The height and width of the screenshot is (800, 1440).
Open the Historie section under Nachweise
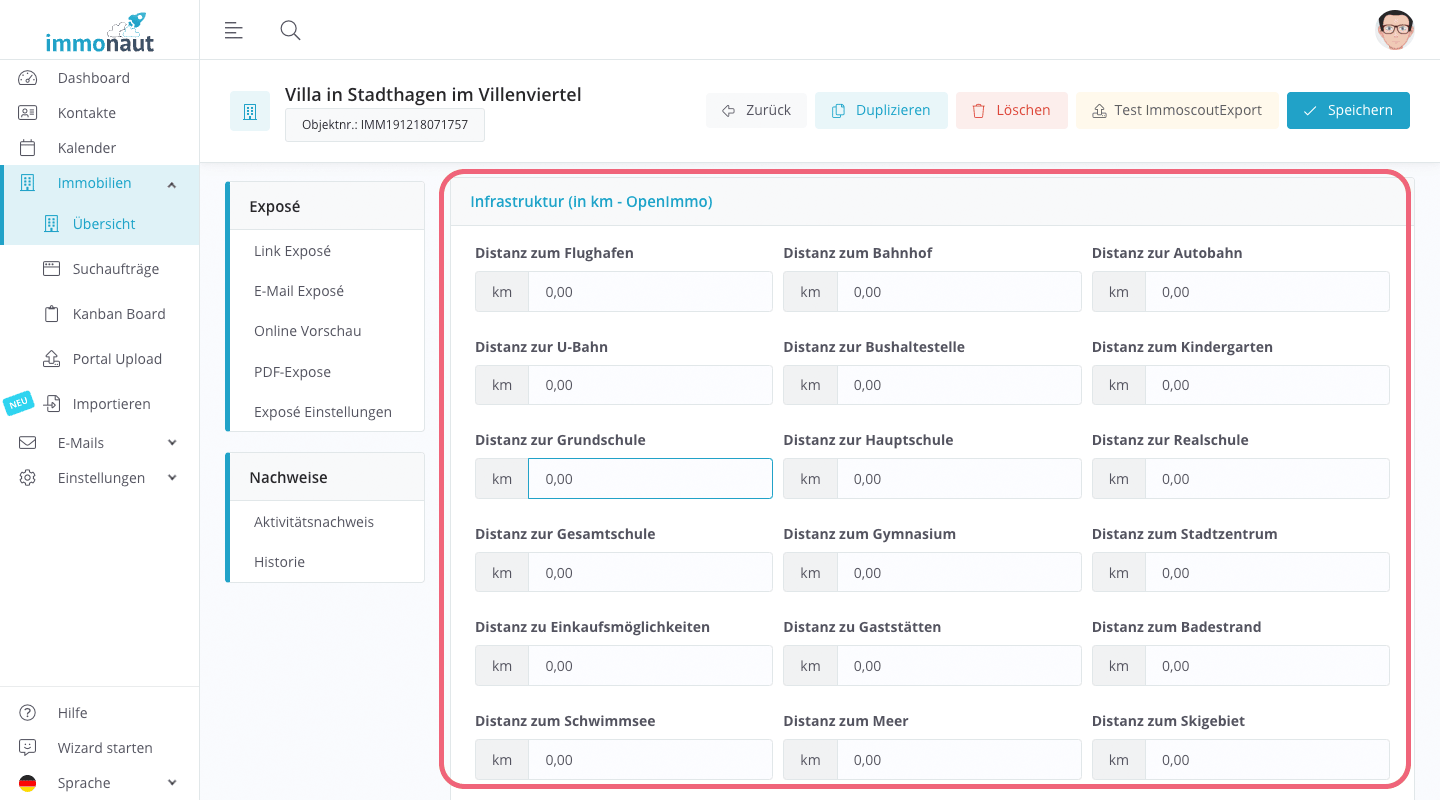tap(279, 561)
